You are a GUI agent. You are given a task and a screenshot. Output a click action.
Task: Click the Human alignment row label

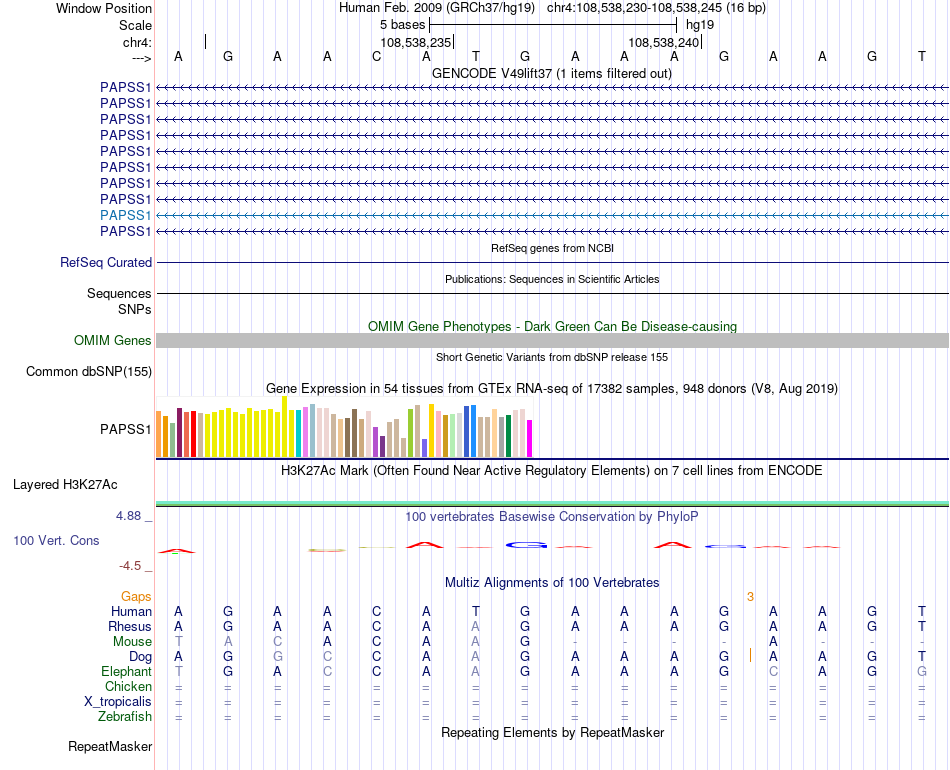tap(131, 612)
